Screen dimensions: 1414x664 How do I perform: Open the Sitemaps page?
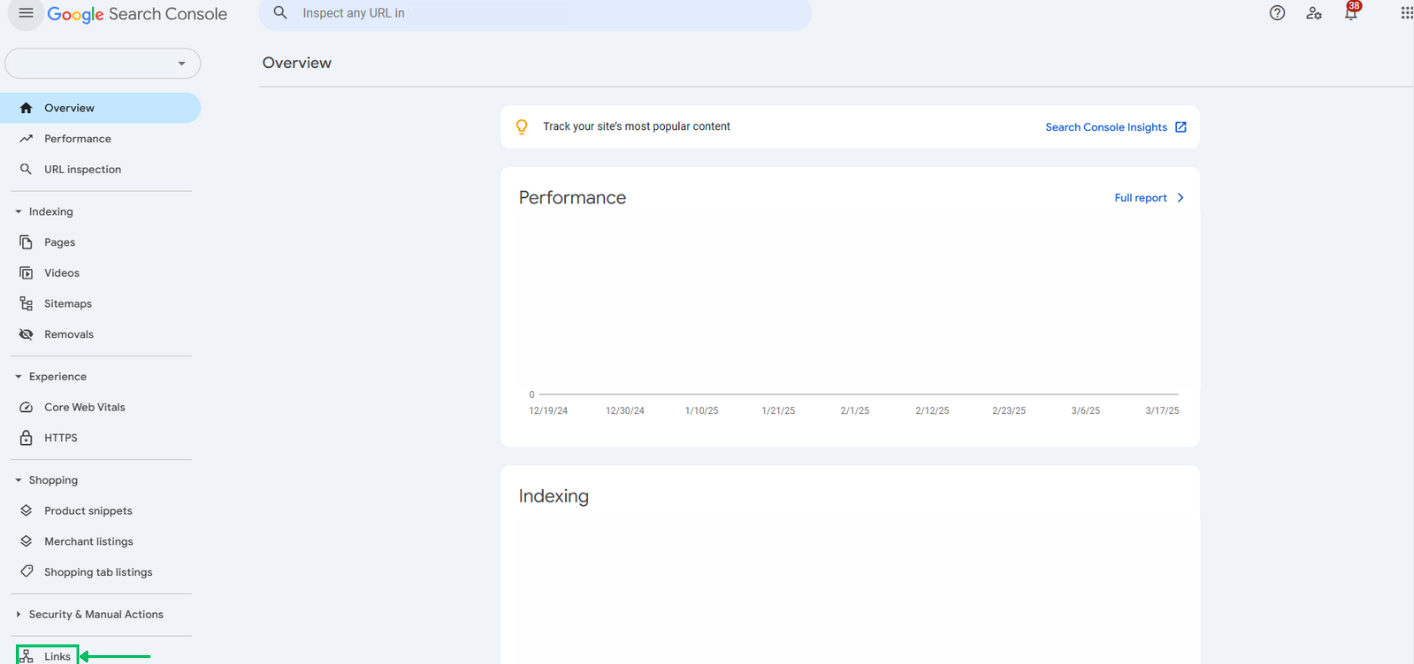coord(67,304)
